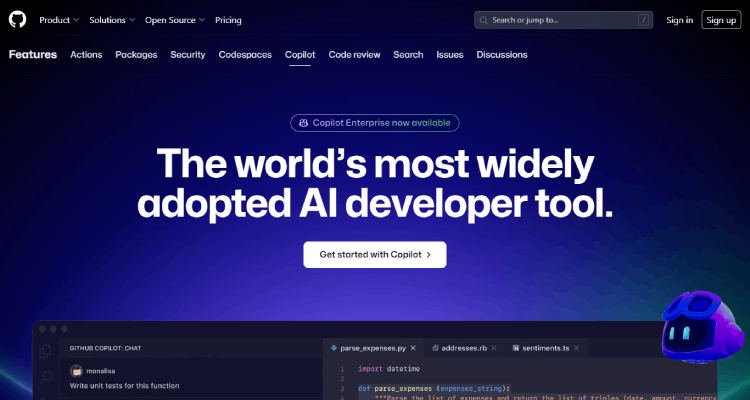Select the Copilot feature tab
The height and width of the screenshot is (400, 750).
300,55
